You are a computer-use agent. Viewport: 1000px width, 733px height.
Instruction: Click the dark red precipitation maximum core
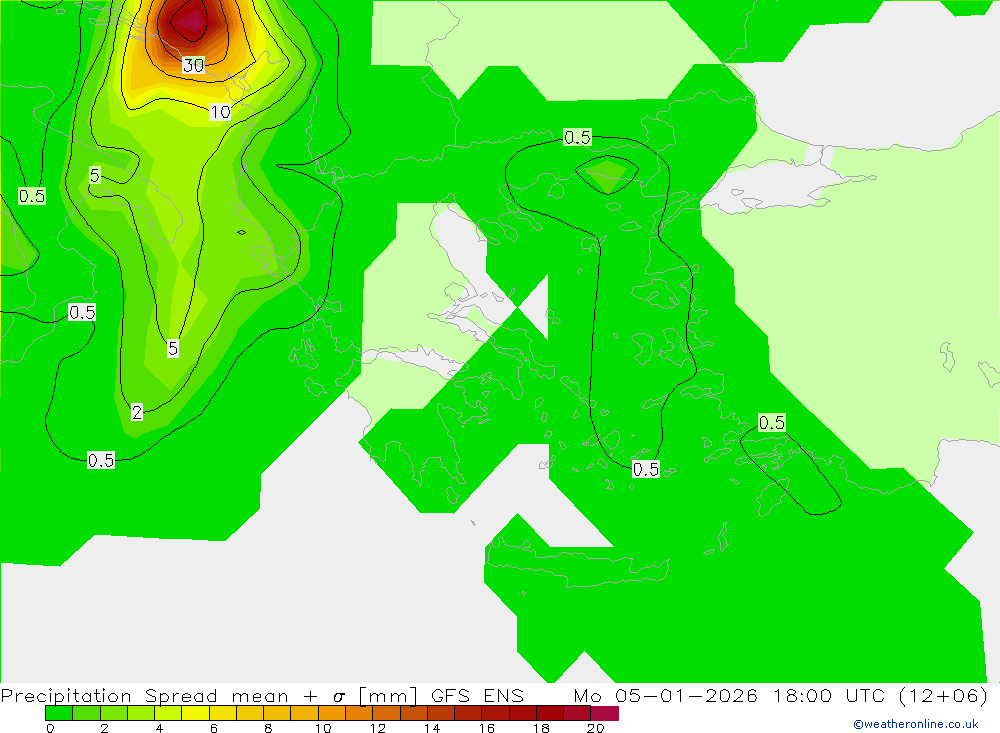click(x=187, y=20)
